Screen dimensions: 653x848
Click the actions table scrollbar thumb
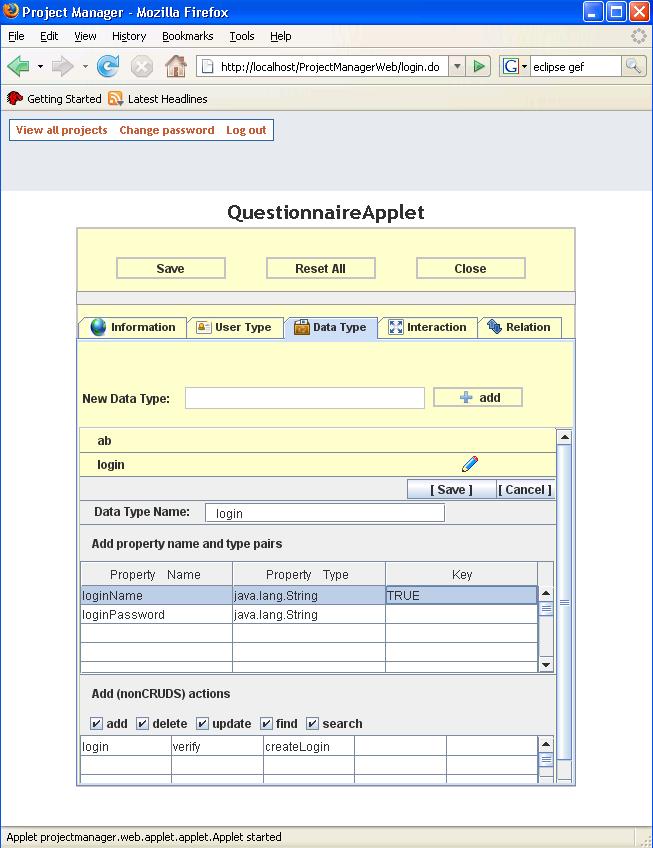546,759
